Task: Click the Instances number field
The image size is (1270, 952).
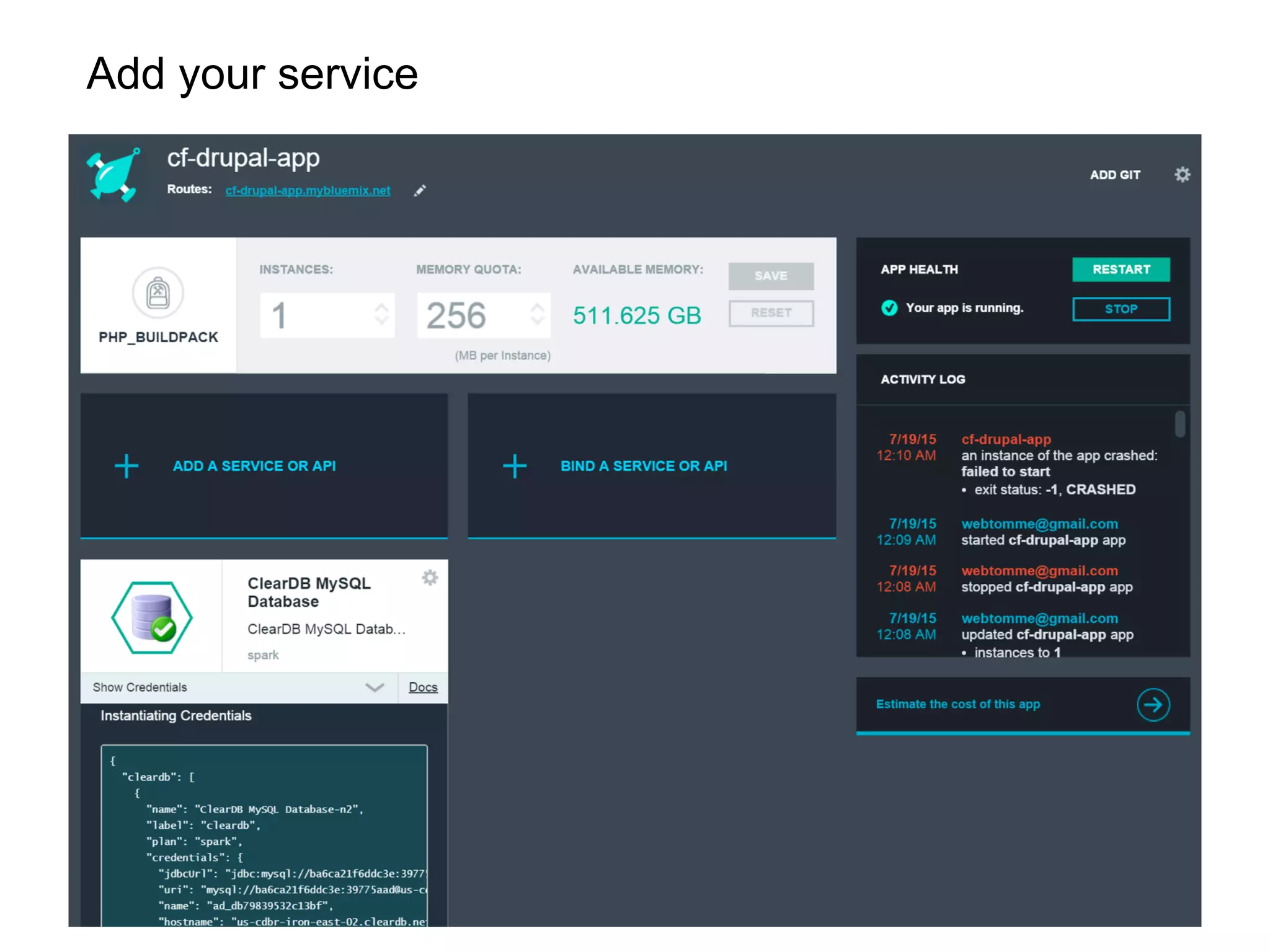Action: (327, 315)
